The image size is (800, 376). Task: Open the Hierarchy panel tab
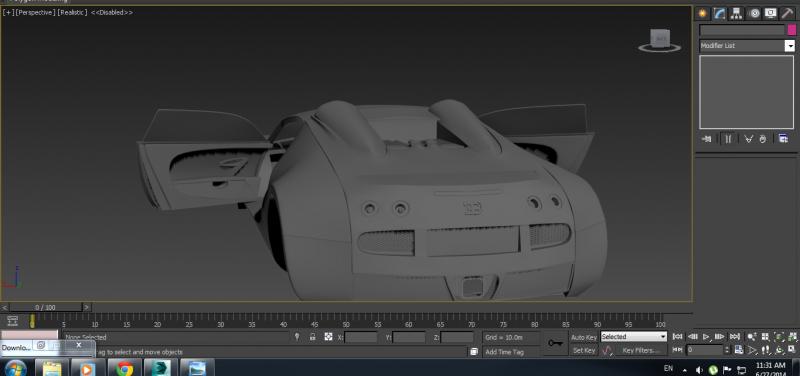pos(736,14)
